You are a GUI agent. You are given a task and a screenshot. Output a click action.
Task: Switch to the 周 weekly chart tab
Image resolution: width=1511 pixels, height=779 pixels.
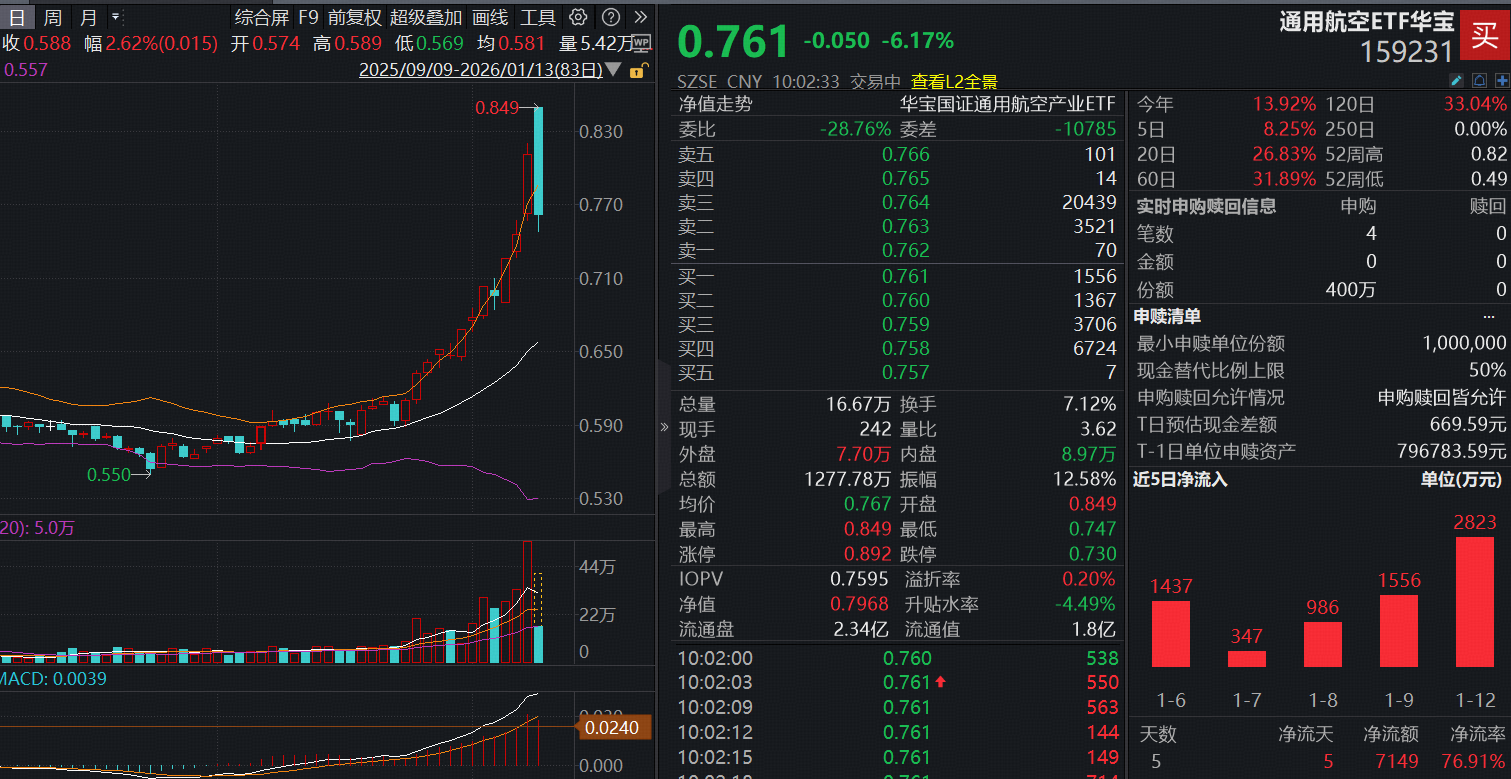(52, 17)
